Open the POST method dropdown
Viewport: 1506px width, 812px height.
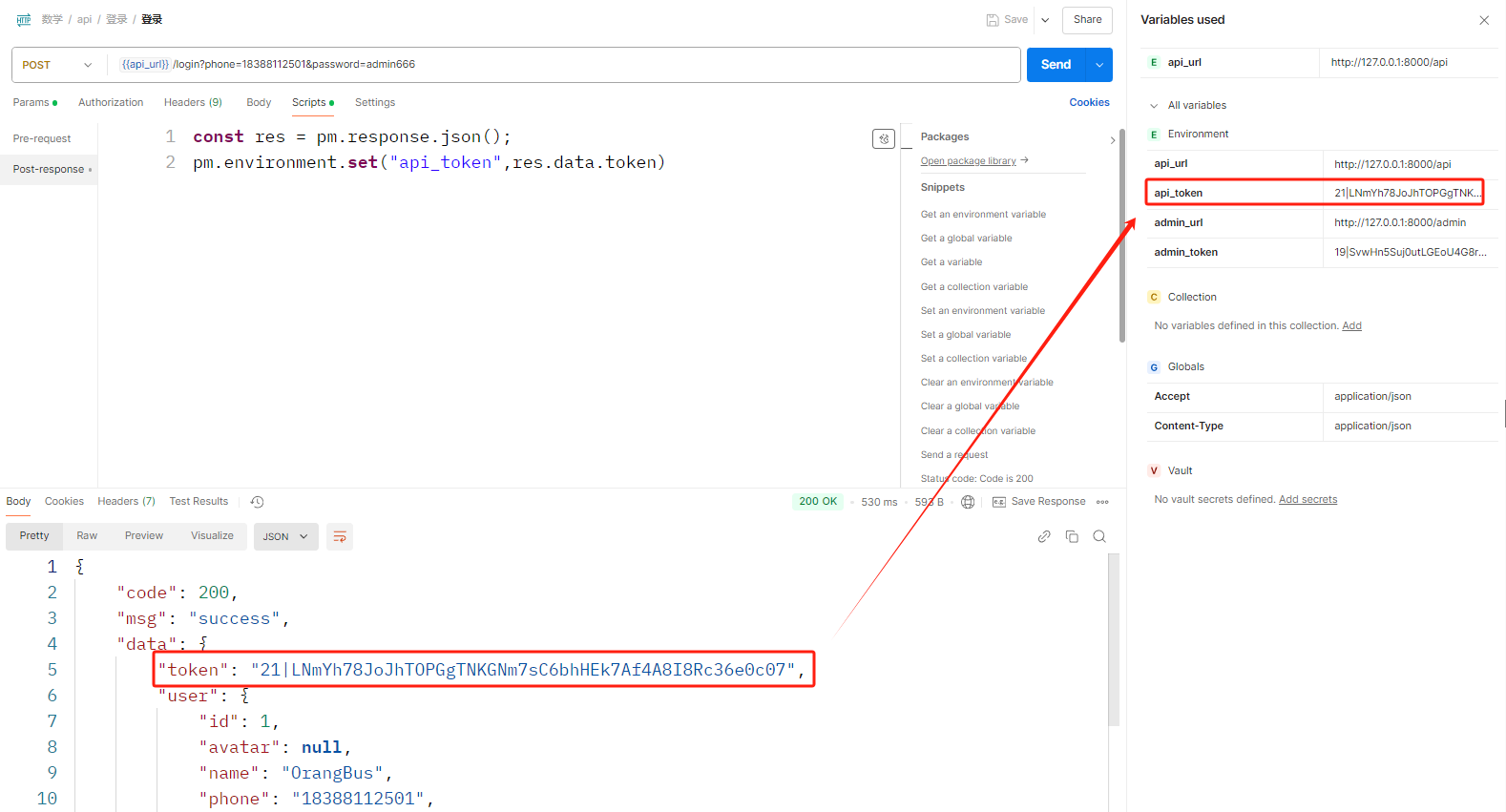(57, 65)
